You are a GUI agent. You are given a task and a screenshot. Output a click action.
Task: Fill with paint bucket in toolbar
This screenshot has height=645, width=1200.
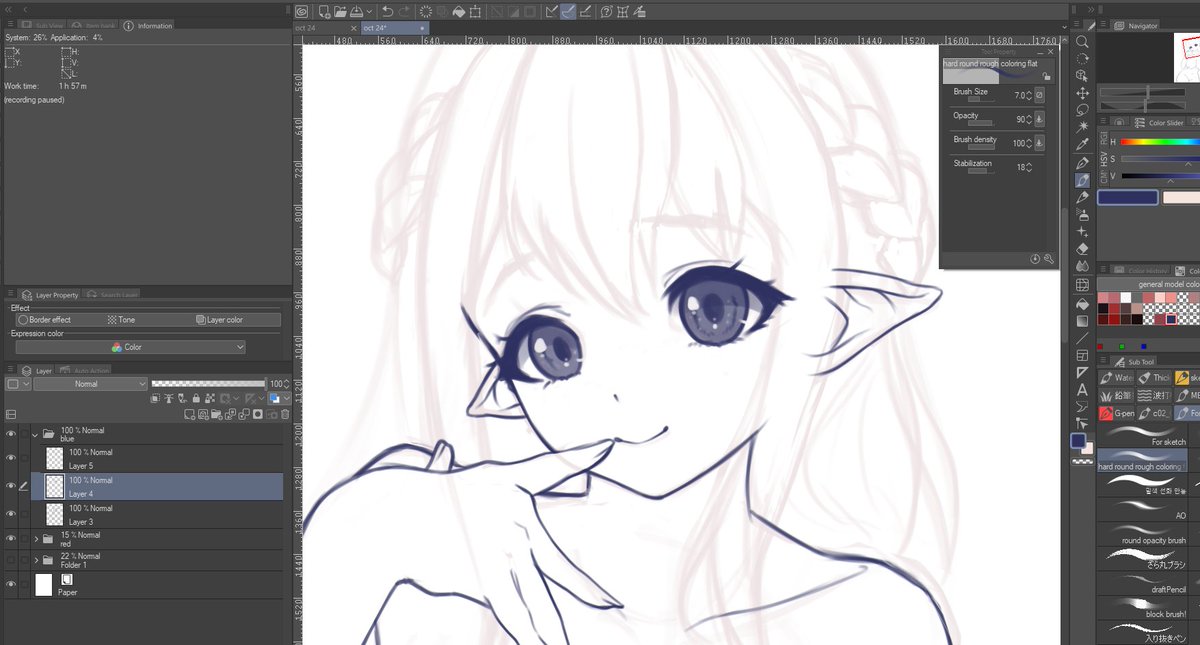tap(459, 12)
